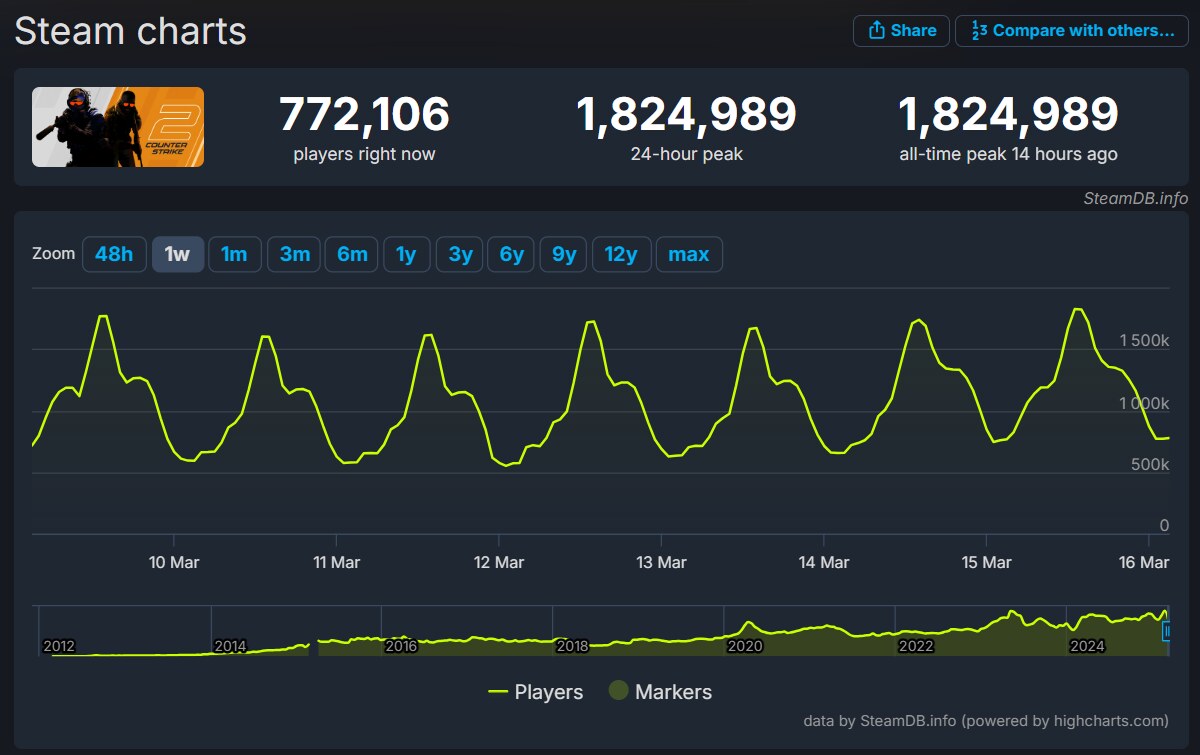Click 2024 in the navigator timeline

point(1087,646)
